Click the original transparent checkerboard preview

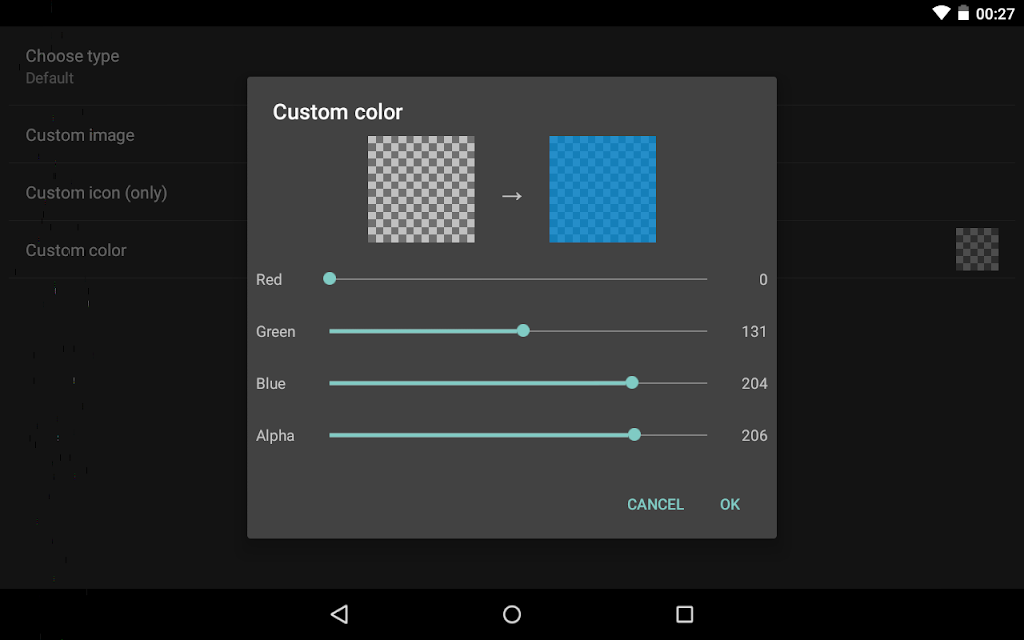tap(421, 189)
